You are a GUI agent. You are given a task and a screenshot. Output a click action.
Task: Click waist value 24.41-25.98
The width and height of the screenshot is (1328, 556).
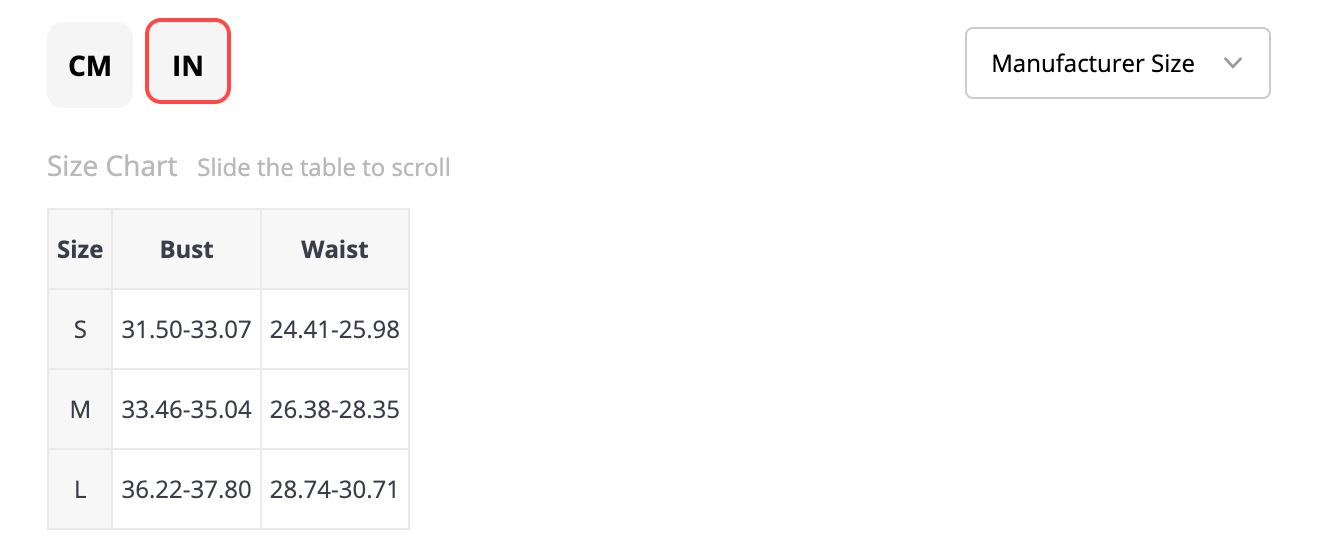(x=335, y=329)
